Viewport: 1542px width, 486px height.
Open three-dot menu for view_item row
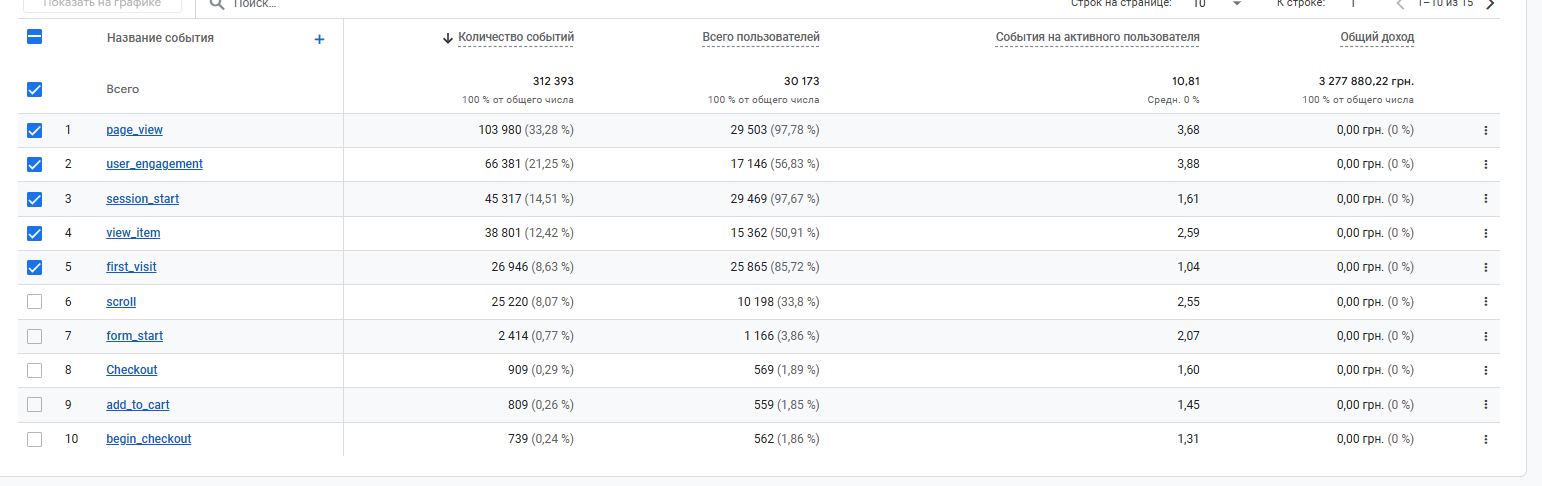pyautogui.click(x=1485, y=233)
